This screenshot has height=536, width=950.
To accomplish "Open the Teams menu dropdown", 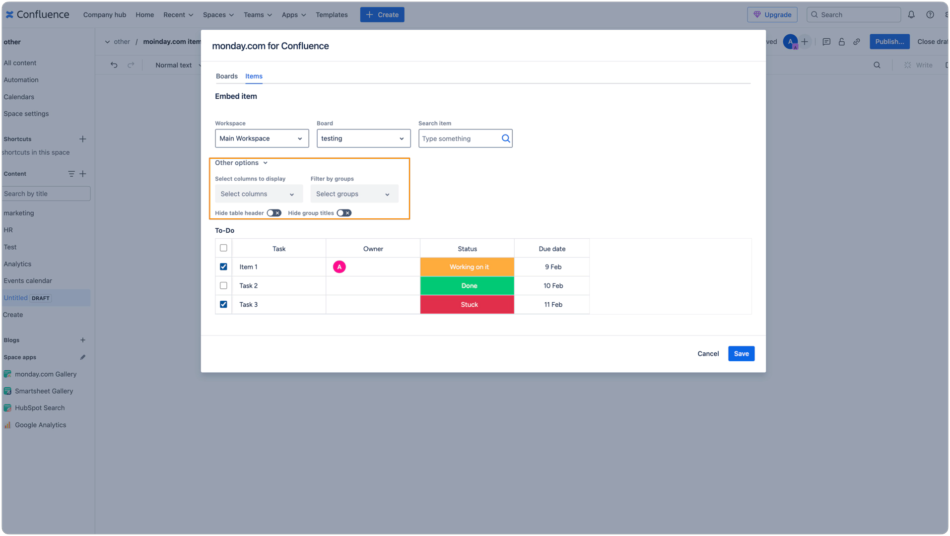I will click(x=257, y=15).
